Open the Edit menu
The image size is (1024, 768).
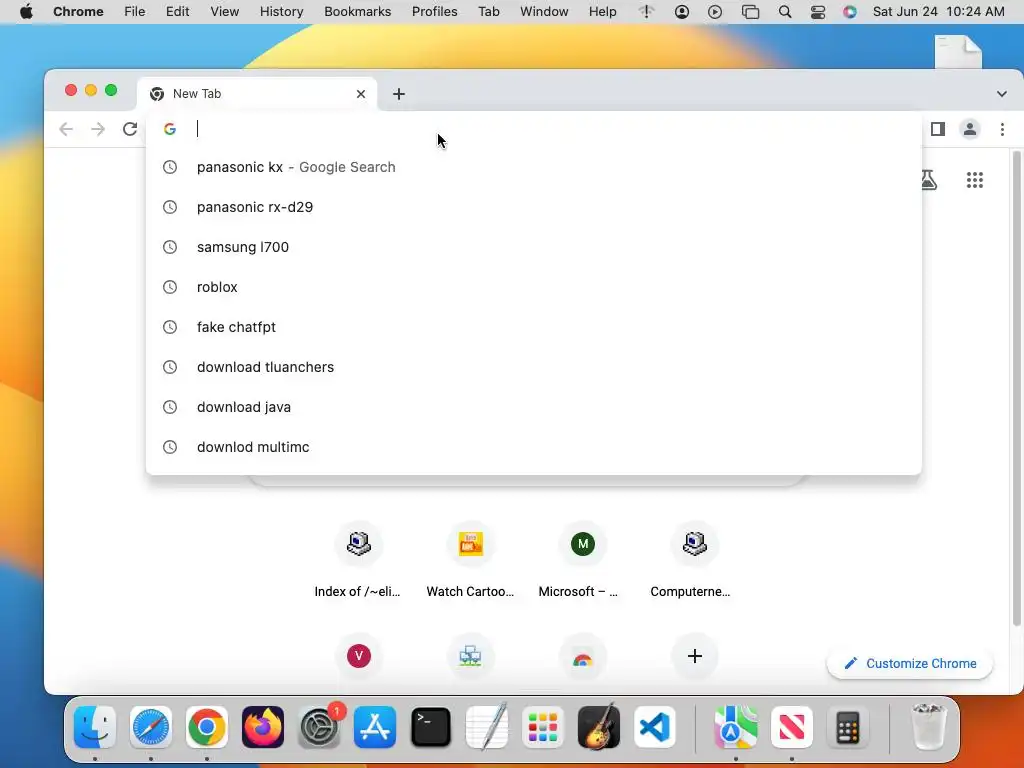177,12
